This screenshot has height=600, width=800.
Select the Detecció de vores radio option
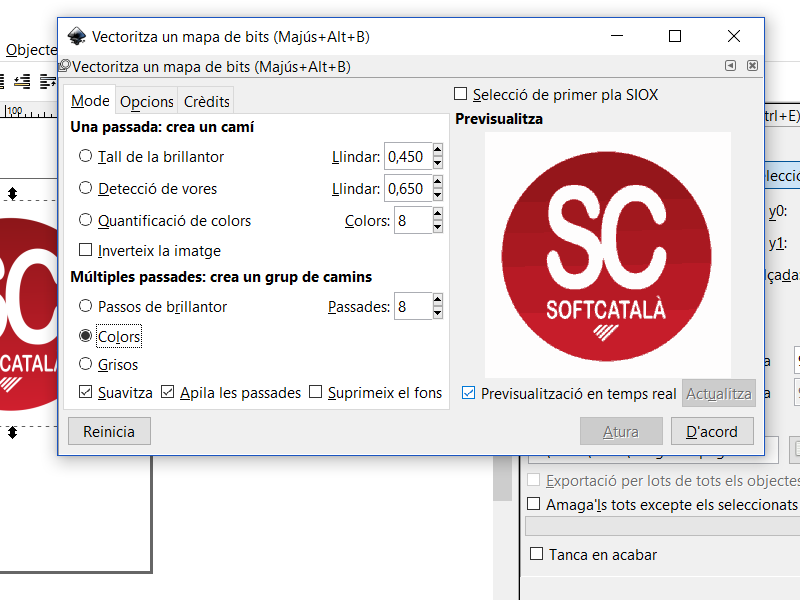coord(85,188)
